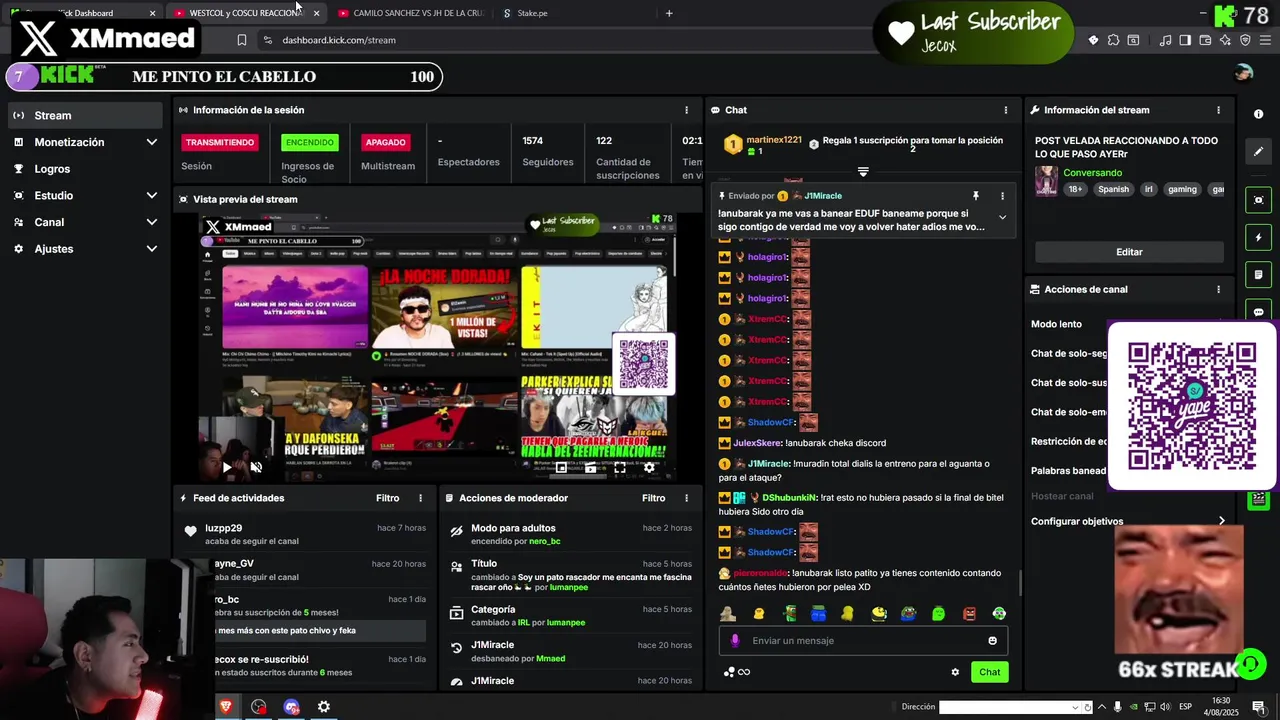This screenshot has width=1280, height=720.
Task: Expand Ajustes sidebar menu
Action: (85, 249)
